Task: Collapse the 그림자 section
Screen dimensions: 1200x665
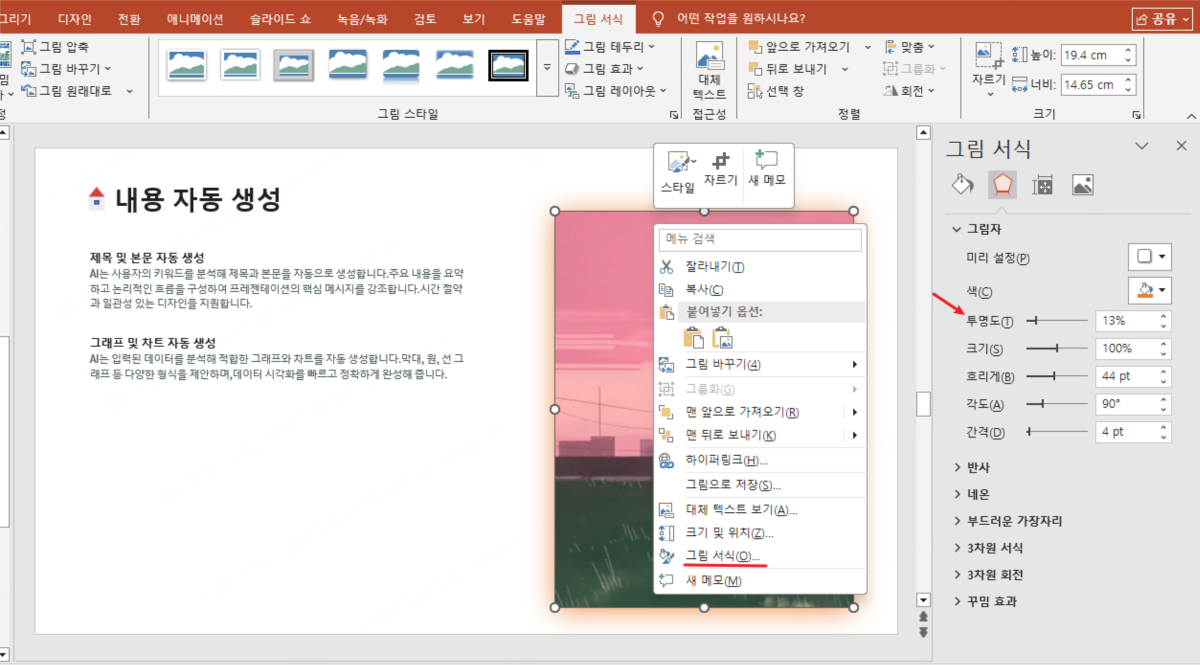Action: [958, 228]
